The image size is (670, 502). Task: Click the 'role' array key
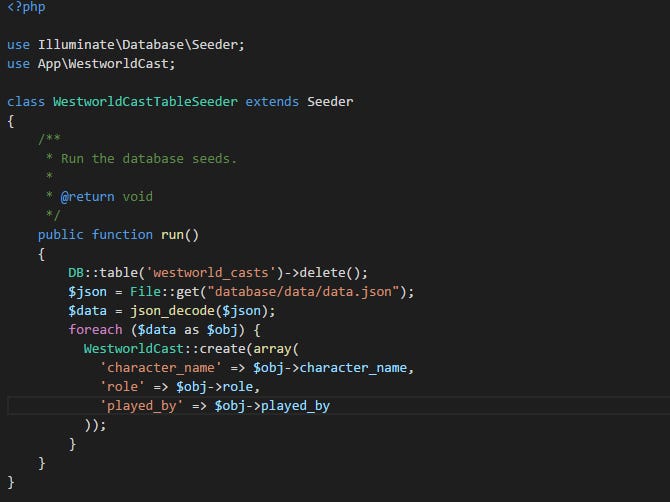[122, 387]
